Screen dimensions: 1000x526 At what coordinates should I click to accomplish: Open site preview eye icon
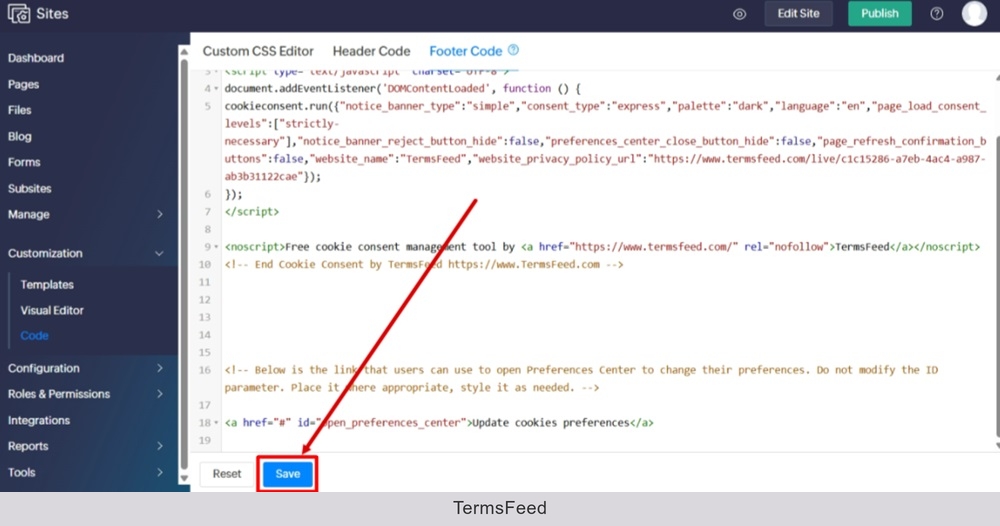point(739,14)
